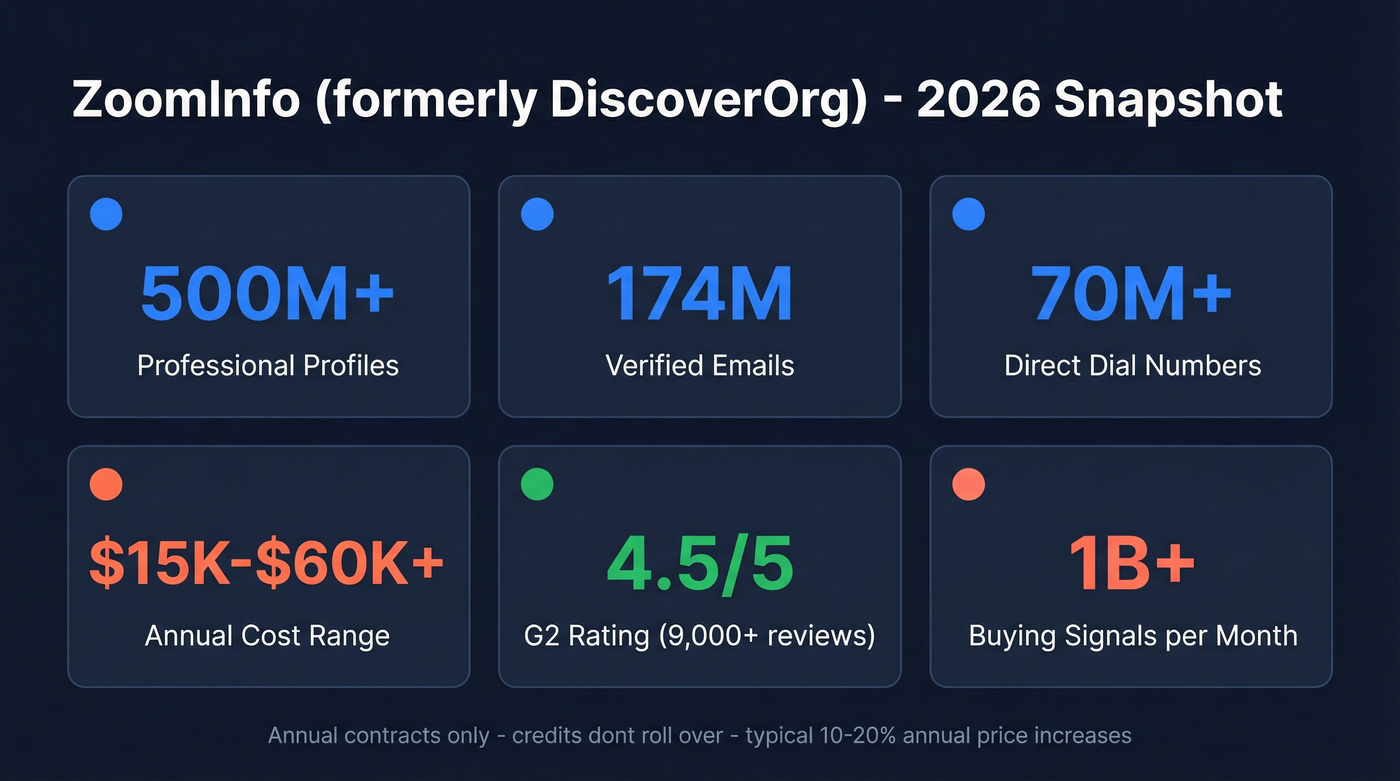Screen dimensions: 1400x781
Task: Click the green dot on the G2 Rating card
Action: pyautogui.click(x=537, y=484)
